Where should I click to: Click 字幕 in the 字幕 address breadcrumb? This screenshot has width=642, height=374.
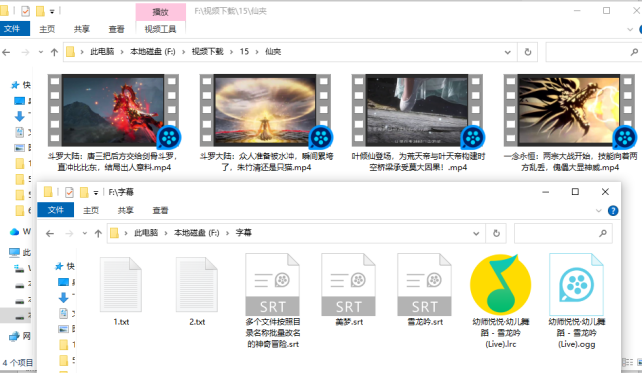pyautogui.click(x=243, y=233)
